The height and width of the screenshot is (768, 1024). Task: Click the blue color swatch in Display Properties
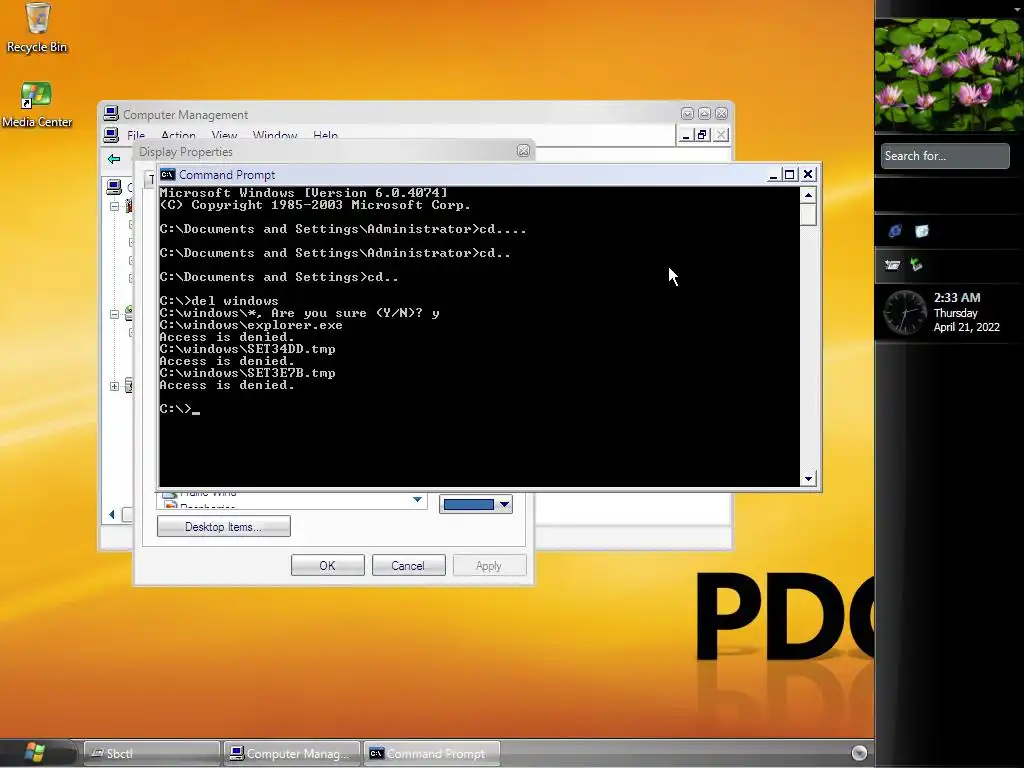pyautogui.click(x=469, y=504)
